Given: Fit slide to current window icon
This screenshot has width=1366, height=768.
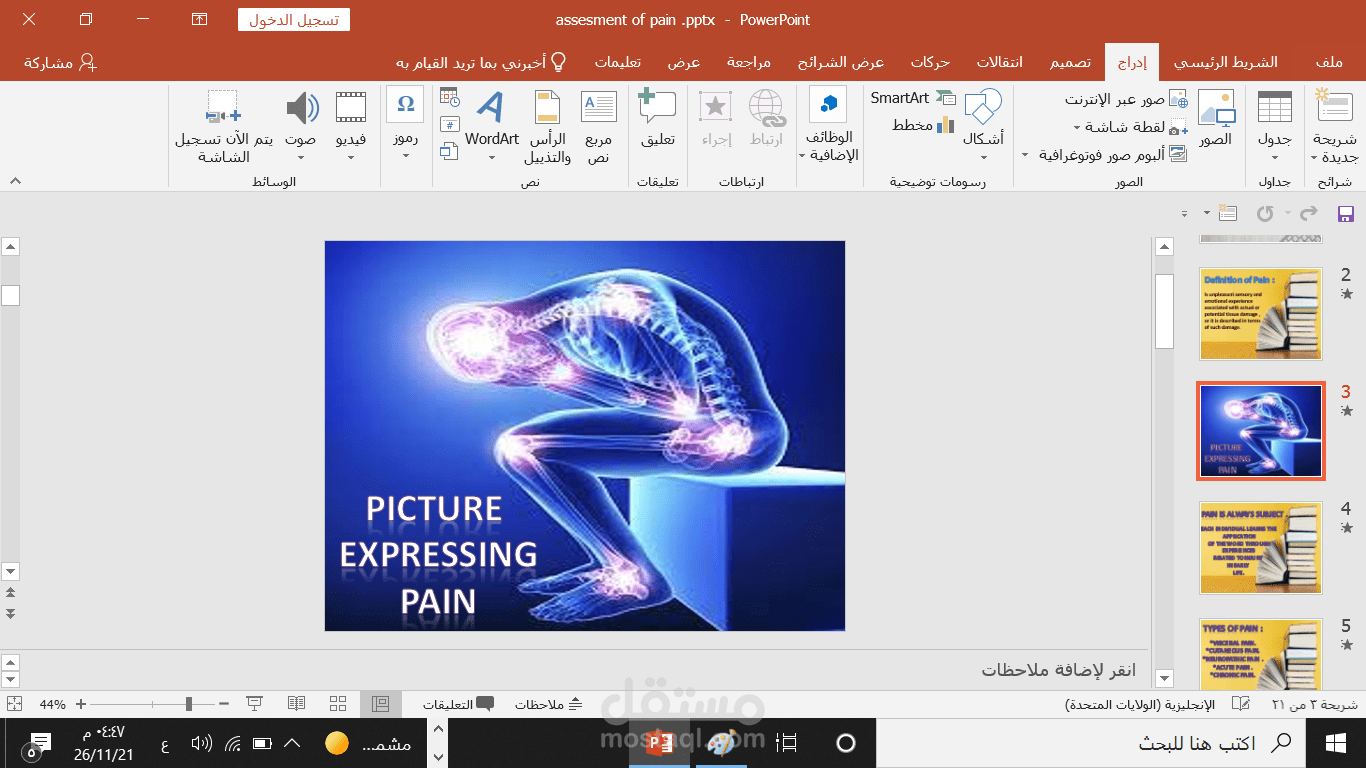Looking at the screenshot, I should pyautogui.click(x=14, y=704).
